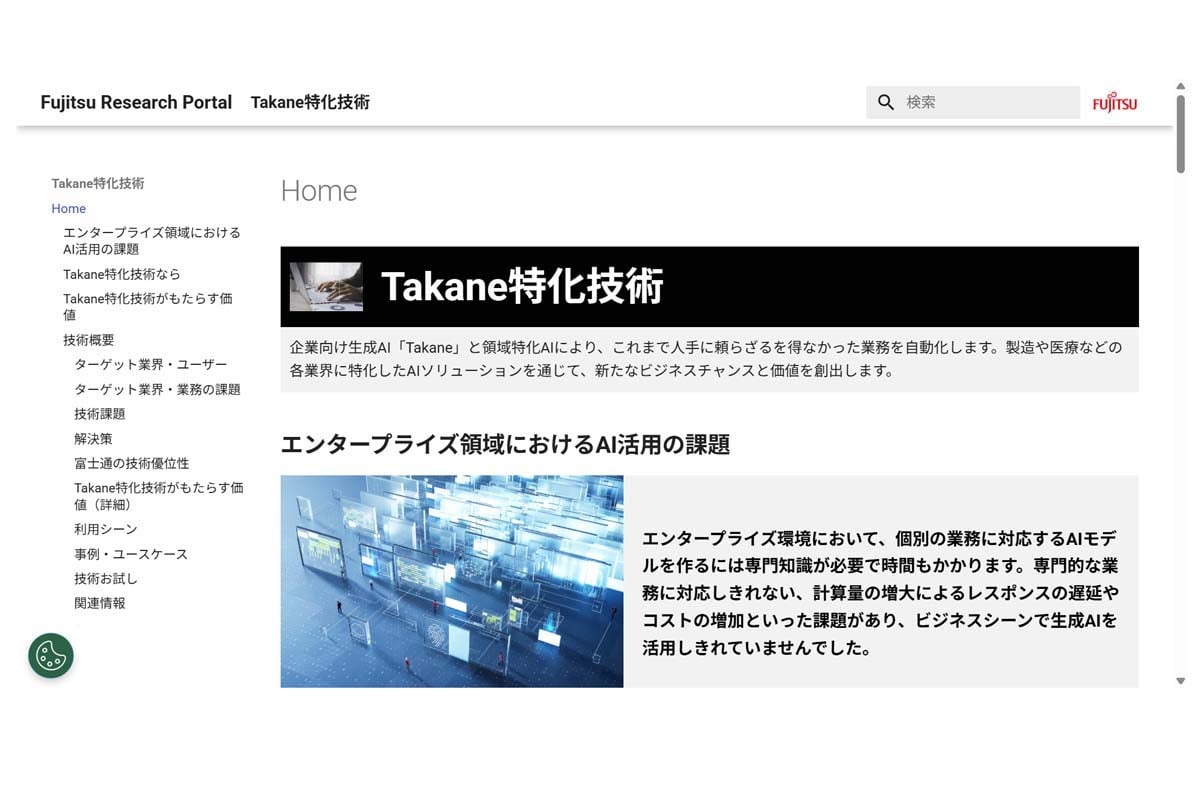Open the cookie settings icon
Image resolution: width=1200 pixels, height=800 pixels.
point(51,656)
